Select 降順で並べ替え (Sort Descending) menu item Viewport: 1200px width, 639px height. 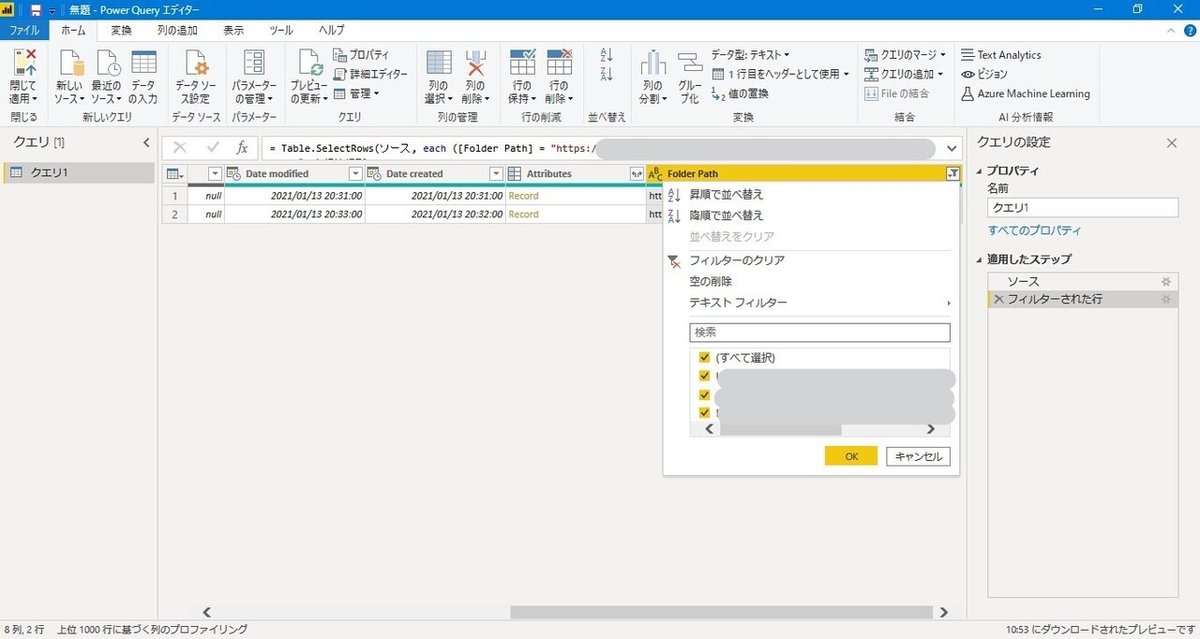[x=726, y=215]
